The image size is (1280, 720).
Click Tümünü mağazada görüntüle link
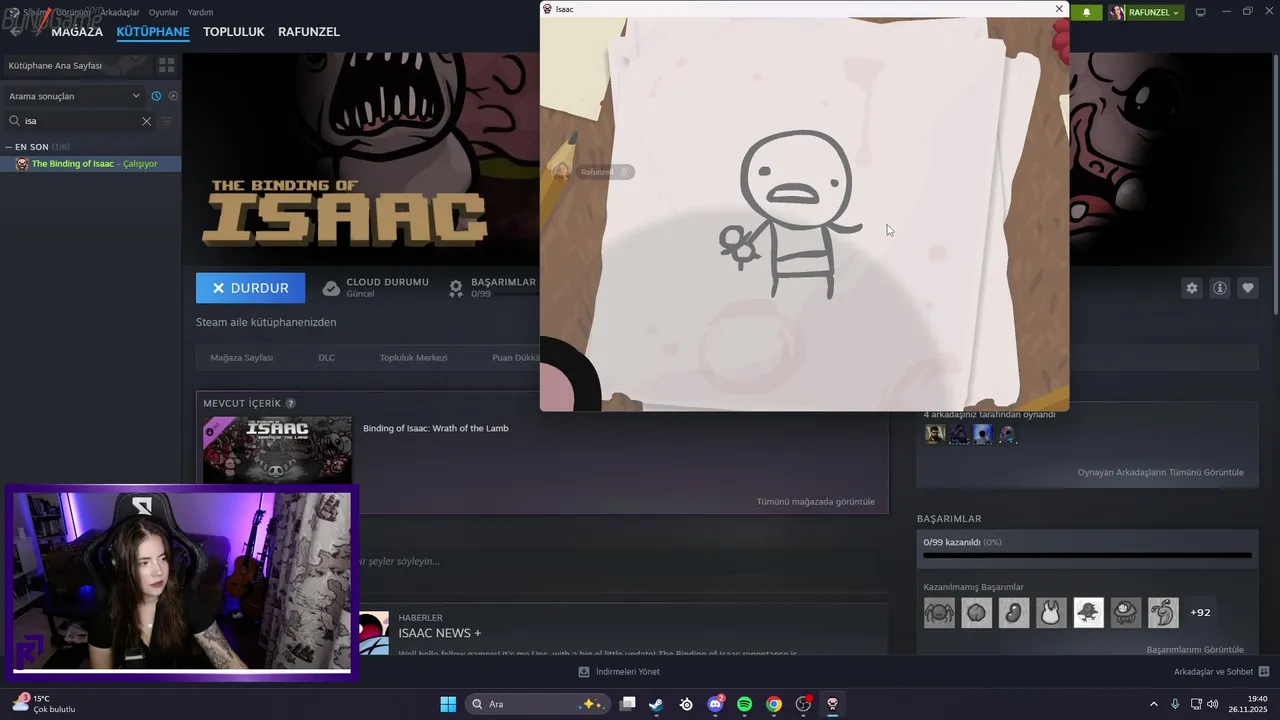point(816,502)
